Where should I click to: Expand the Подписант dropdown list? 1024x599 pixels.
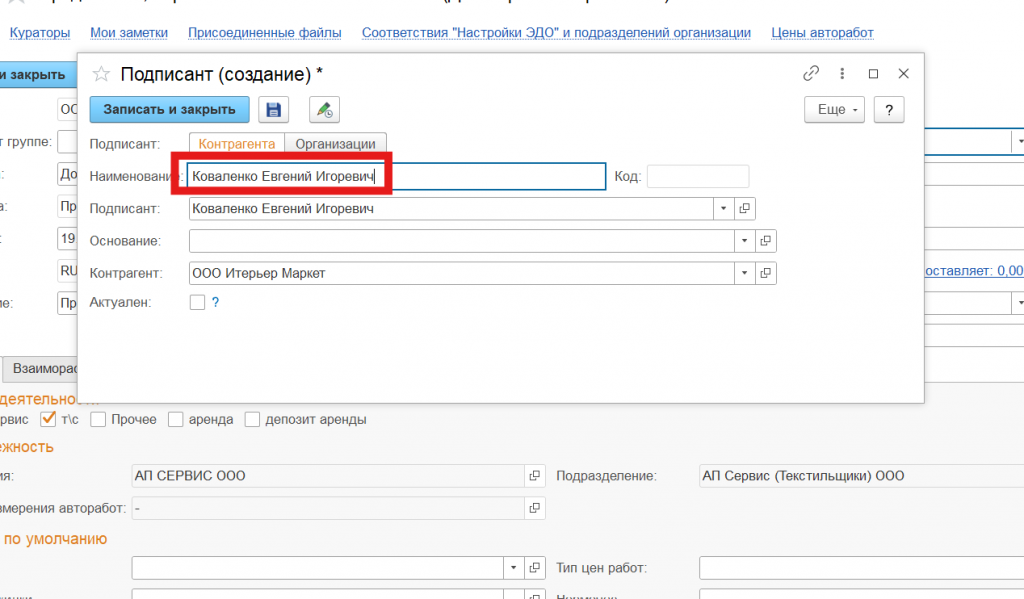(724, 209)
